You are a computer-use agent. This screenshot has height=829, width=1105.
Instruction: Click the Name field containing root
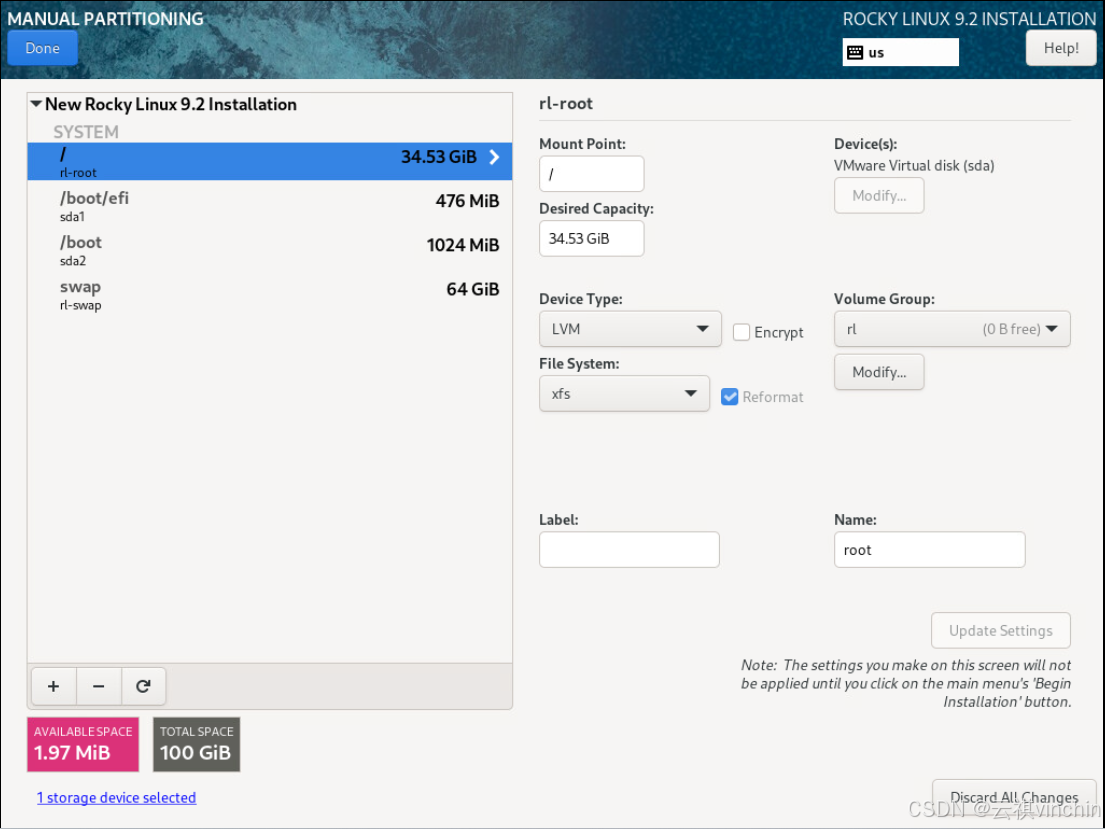click(929, 549)
